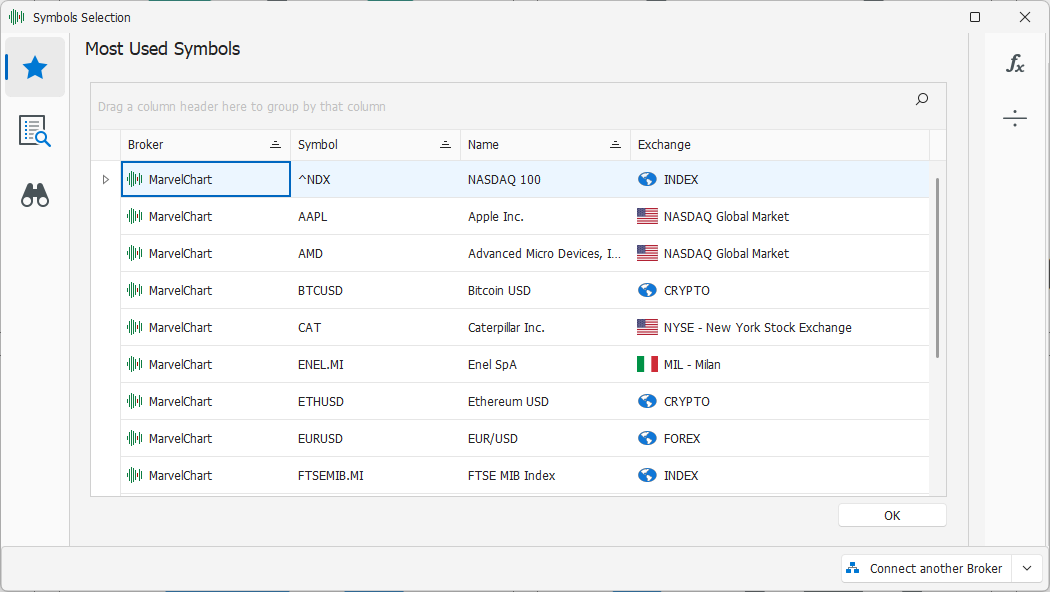
Task: Open the Connect another Broker dropdown arrow
Action: (1027, 569)
